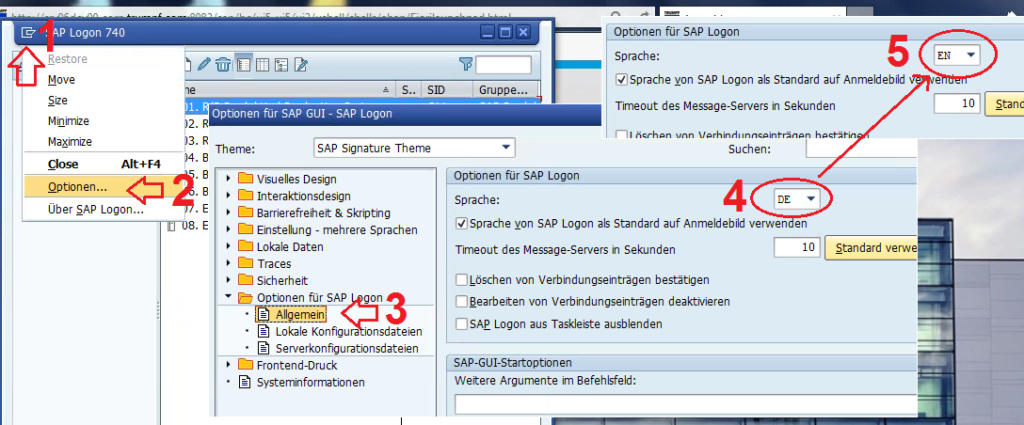Click the Serverkonfigurationsdateien document icon
Viewport: 1024px width, 425px height.
point(263,348)
